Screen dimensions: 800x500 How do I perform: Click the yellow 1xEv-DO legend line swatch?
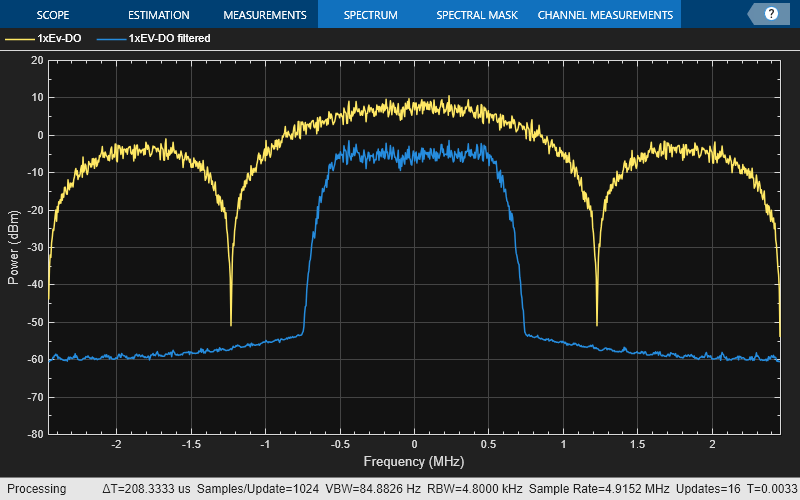click(x=19, y=39)
